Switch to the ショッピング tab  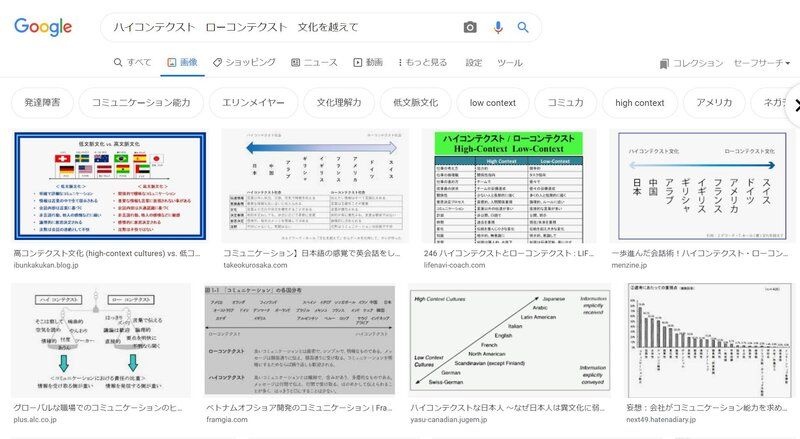(x=244, y=62)
